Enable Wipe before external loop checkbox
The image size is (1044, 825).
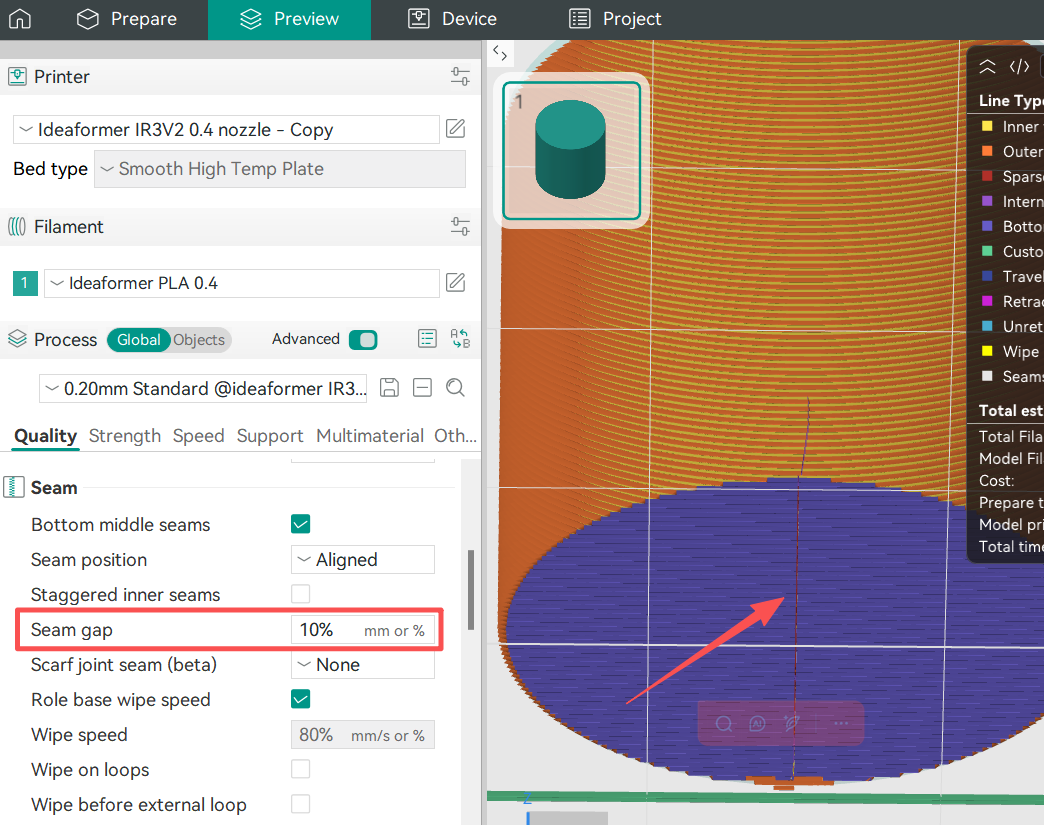[x=300, y=804]
